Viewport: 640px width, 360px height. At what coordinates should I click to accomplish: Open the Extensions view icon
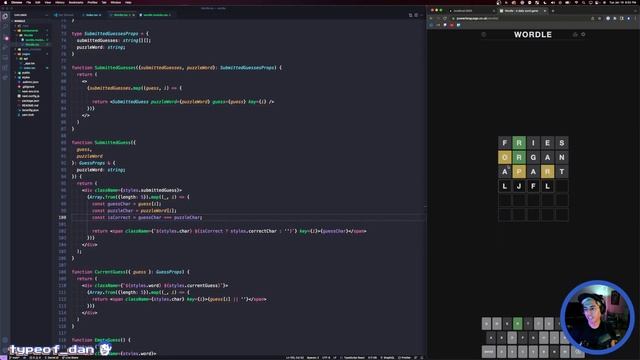tap(5, 67)
